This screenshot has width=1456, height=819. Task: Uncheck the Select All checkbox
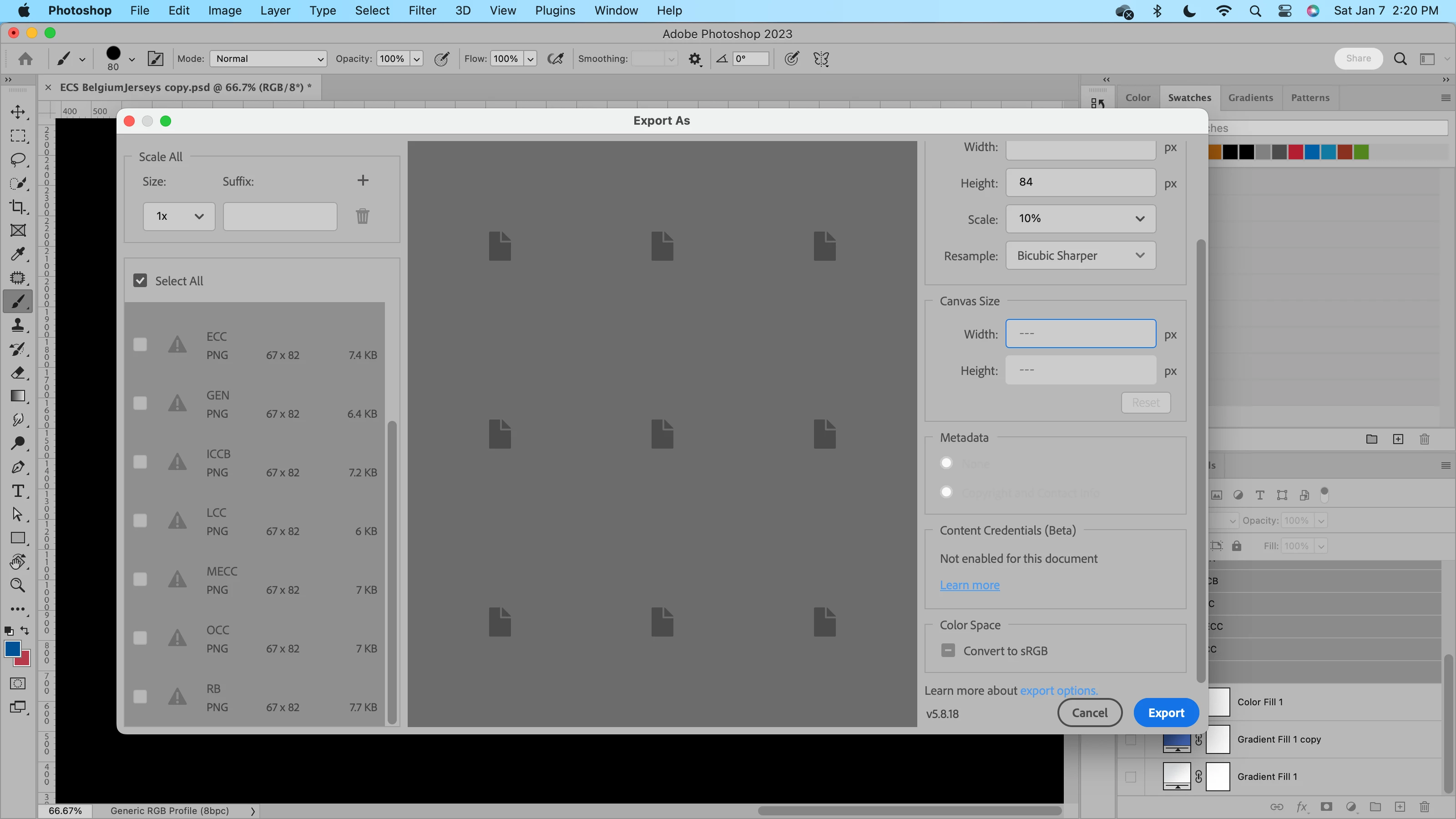[x=140, y=281]
